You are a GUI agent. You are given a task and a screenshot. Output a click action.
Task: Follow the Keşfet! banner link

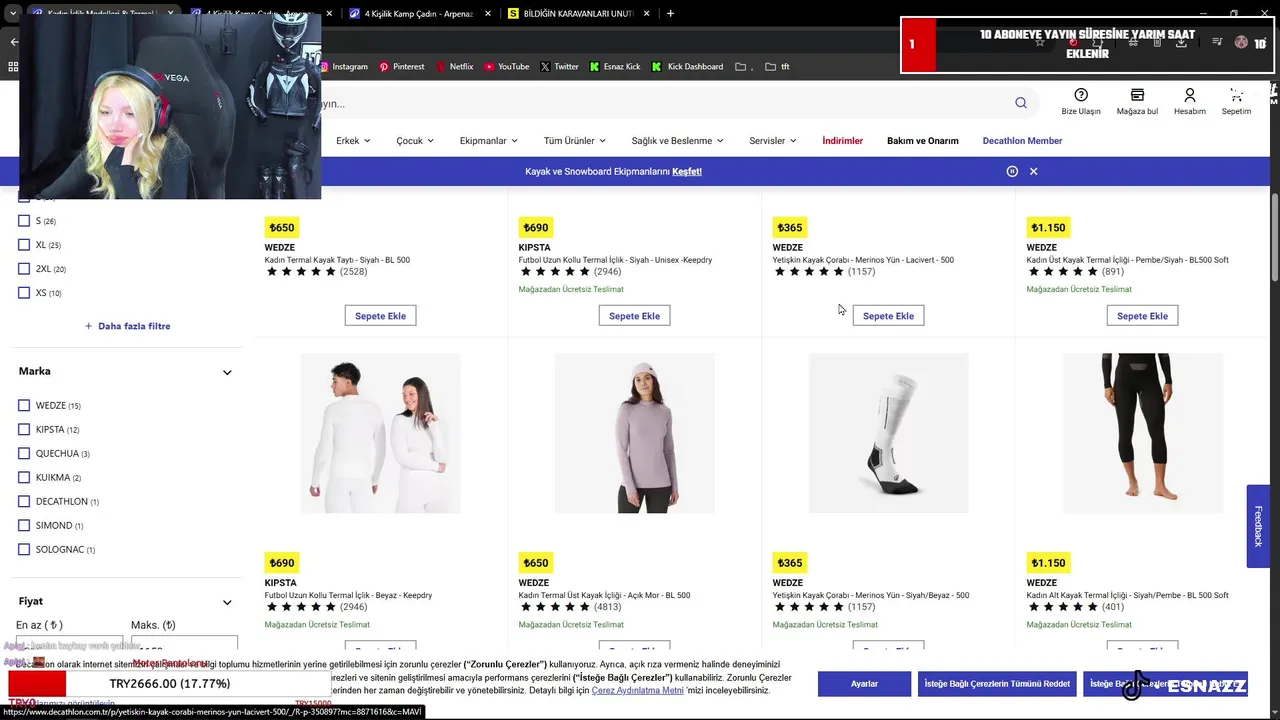[687, 171]
